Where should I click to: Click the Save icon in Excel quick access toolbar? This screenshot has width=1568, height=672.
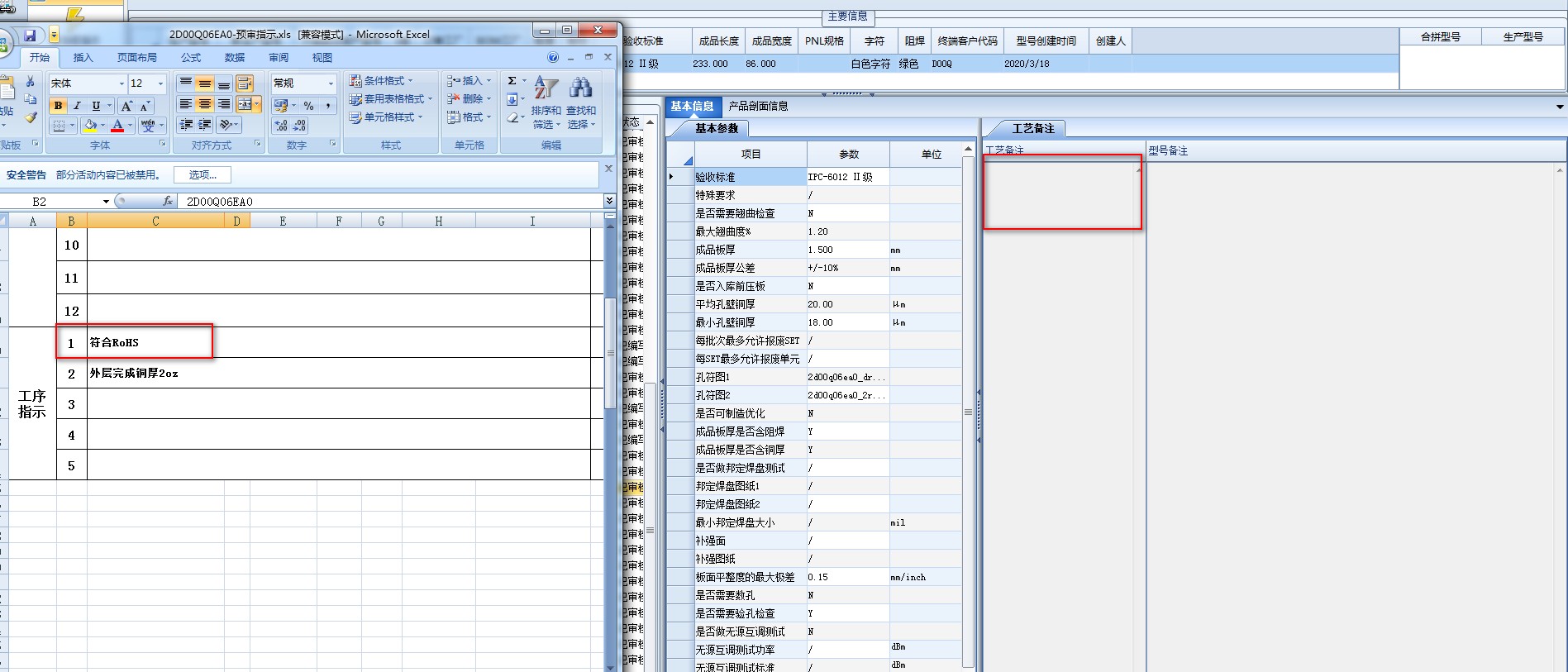click(x=30, y=35)
